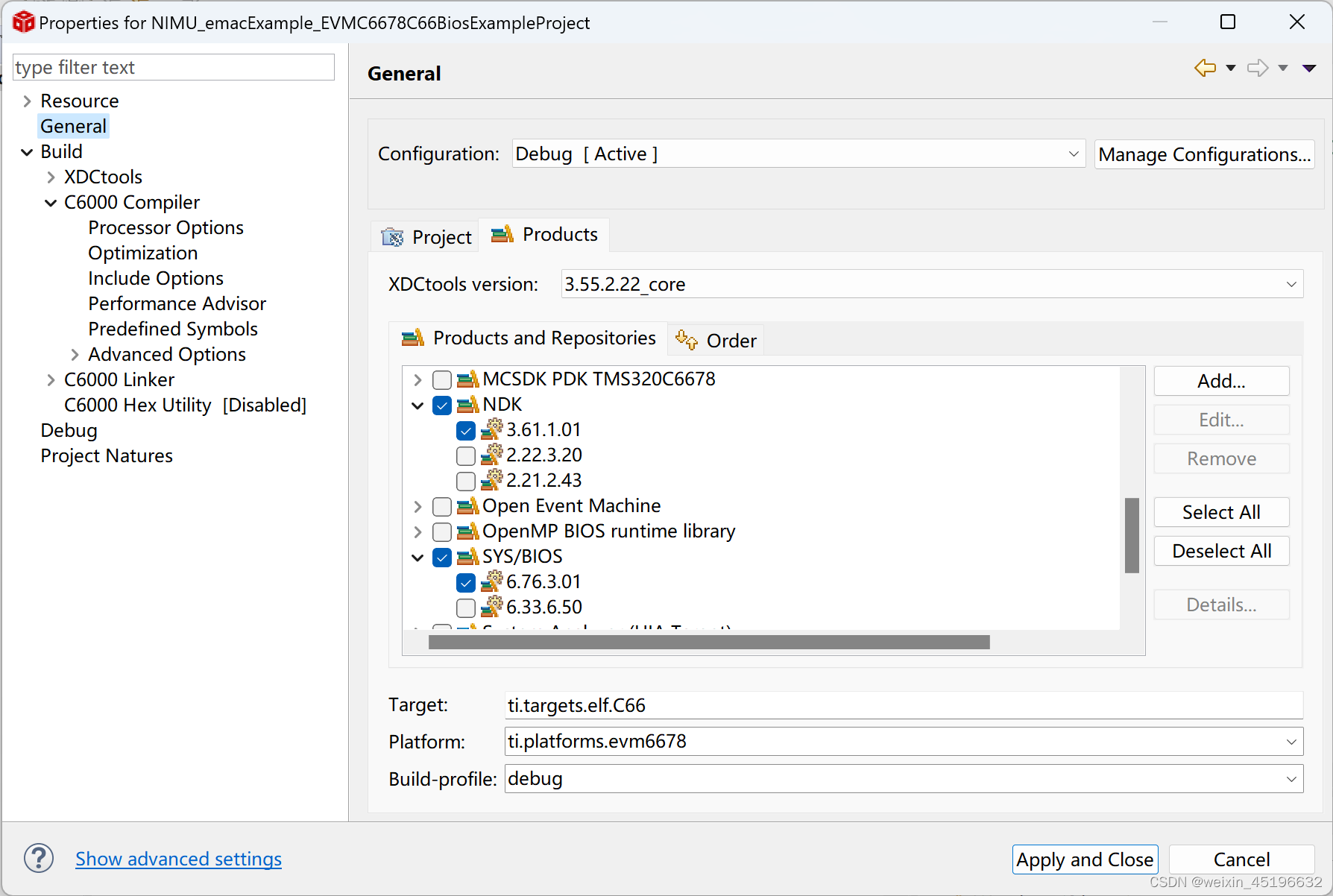This screenshot has height=896, width=1333.
Task: Check the MCSDK PDK TMS320C6678 checkbox
Action: 442,380
